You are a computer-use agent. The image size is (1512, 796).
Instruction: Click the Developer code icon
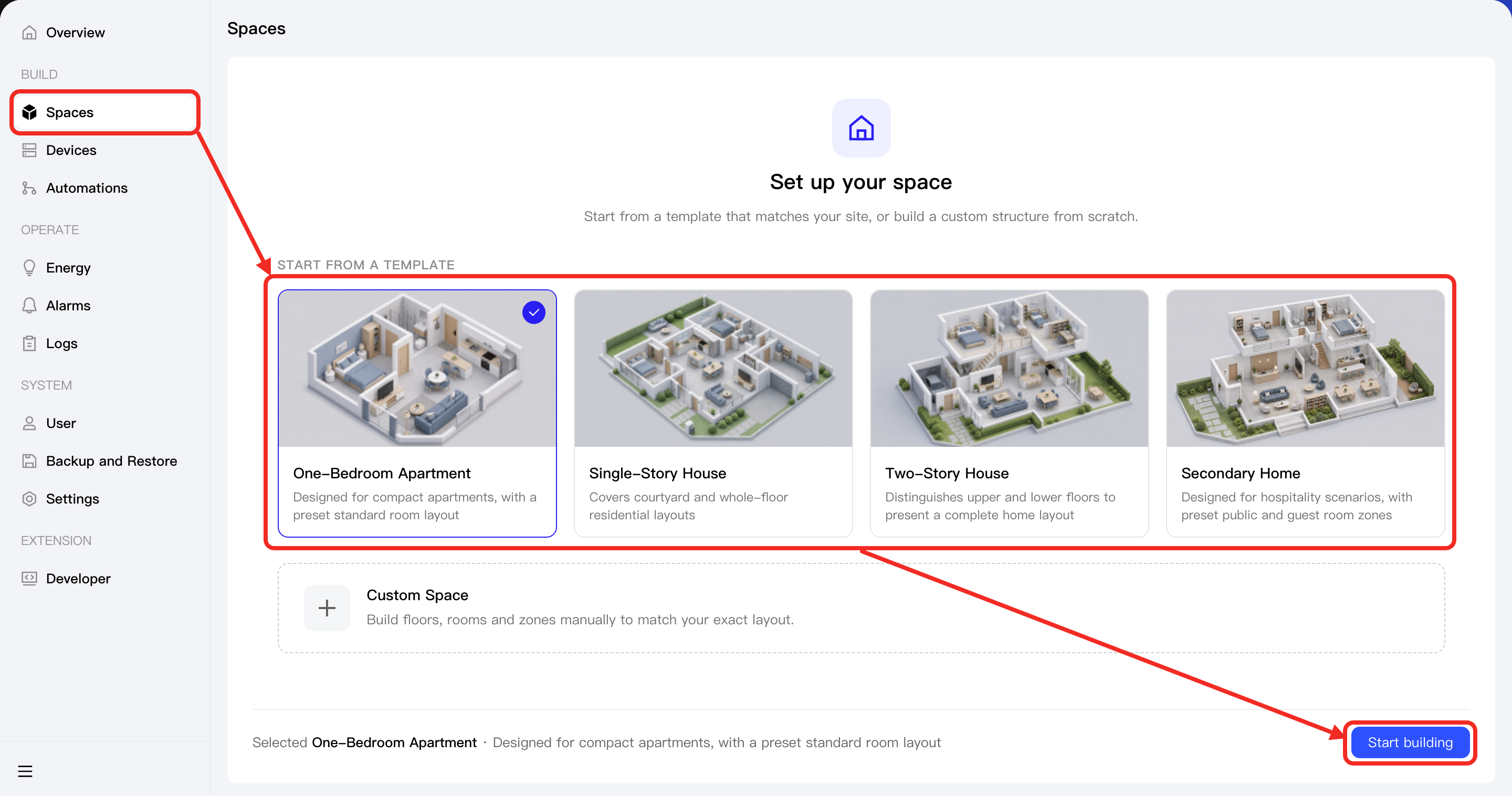[29, 578]
